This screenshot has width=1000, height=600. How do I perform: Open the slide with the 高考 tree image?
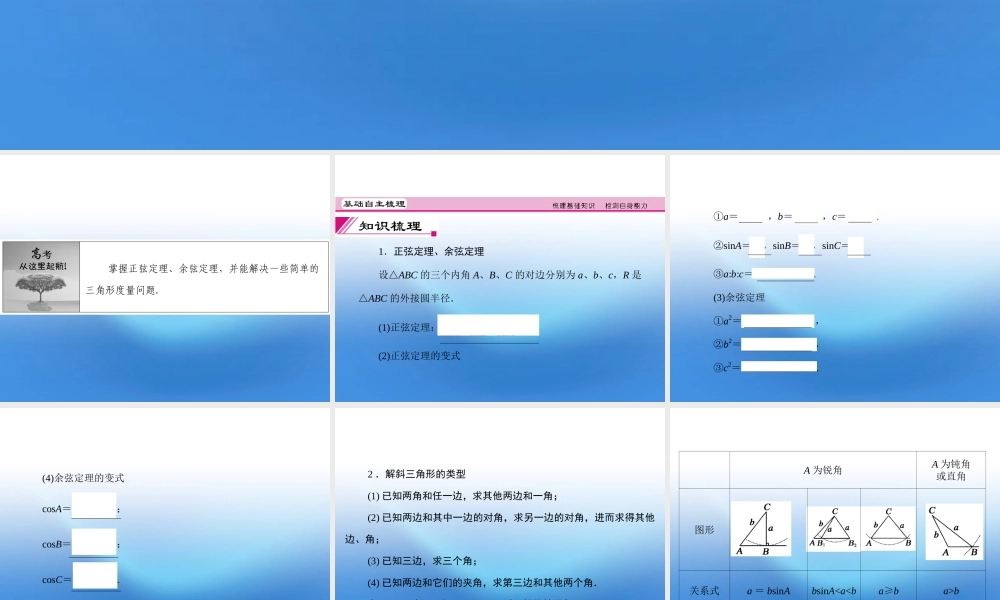pyautogui.click(x=165, y=278)
